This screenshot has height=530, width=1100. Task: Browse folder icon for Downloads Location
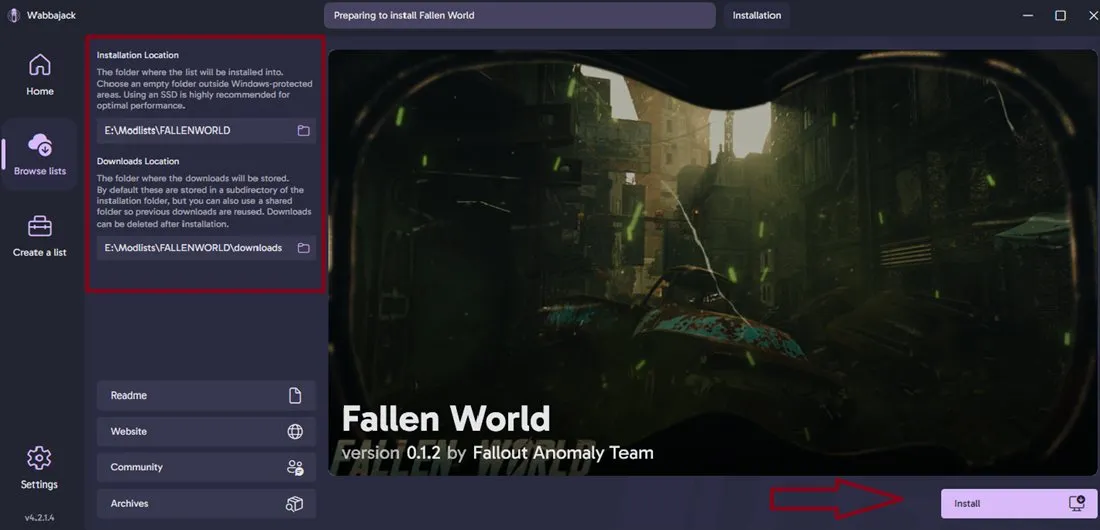303,248
